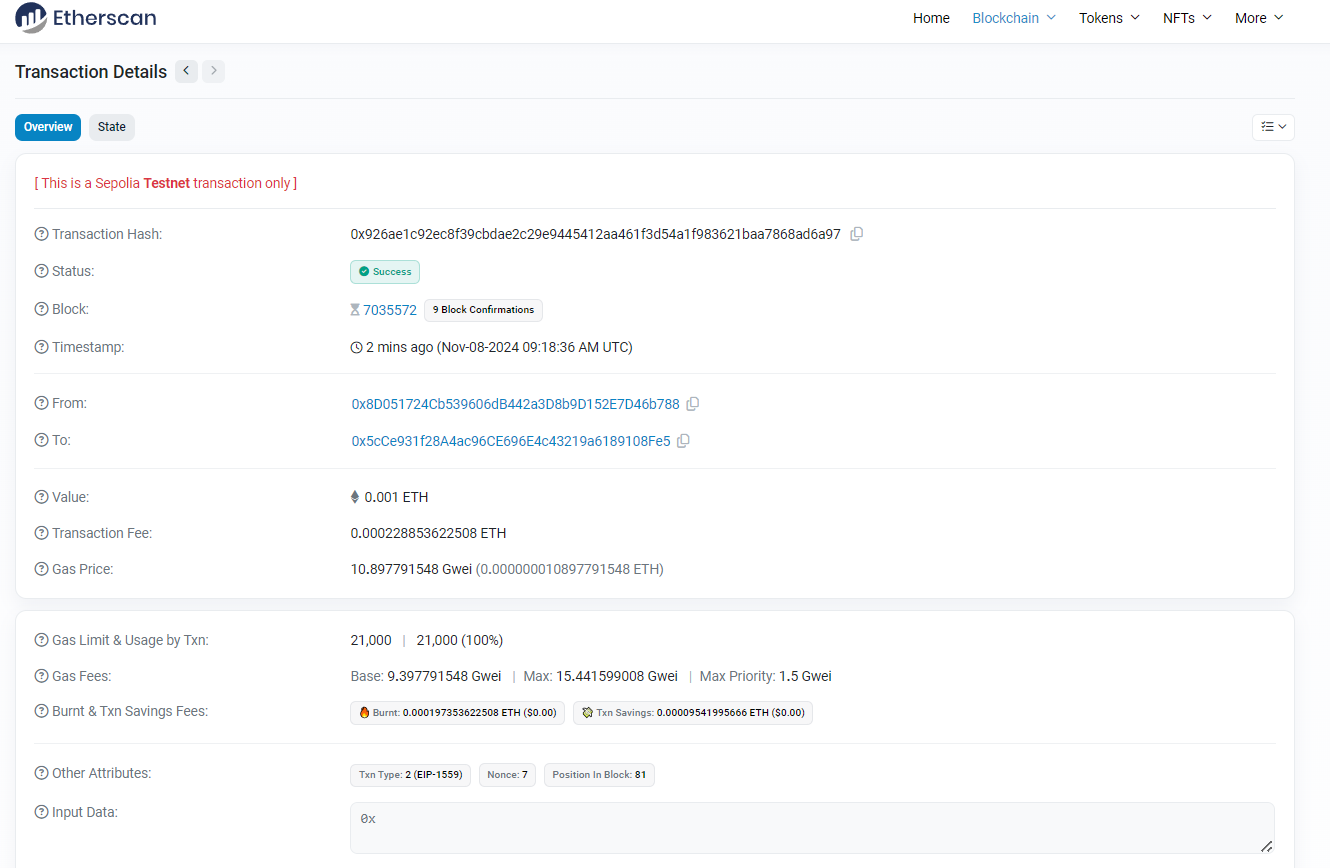Click help icon beside Block

pos(41,309)
